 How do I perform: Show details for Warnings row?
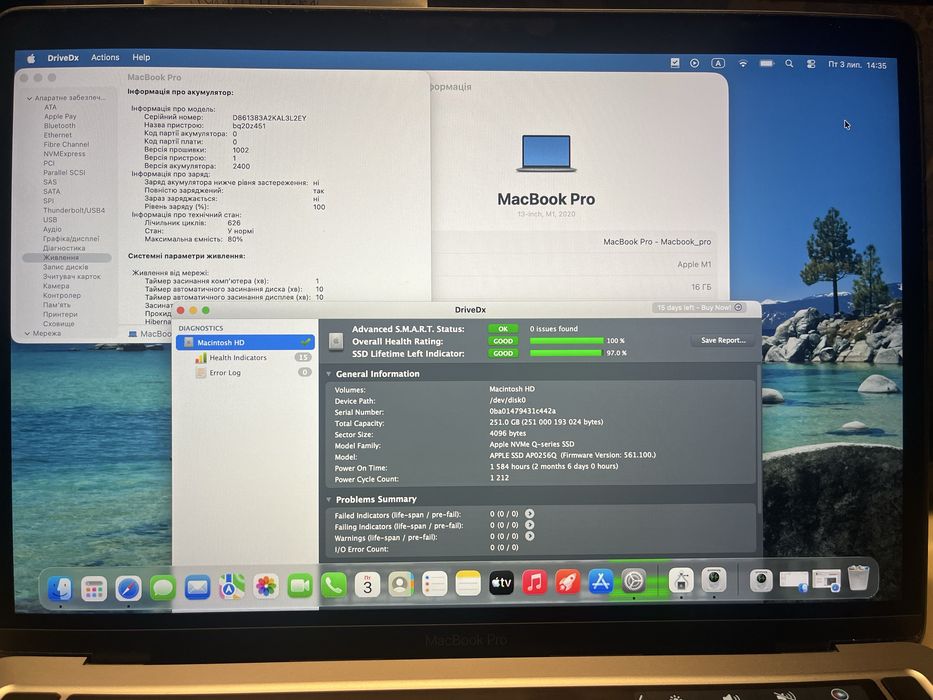click(530, 536)
